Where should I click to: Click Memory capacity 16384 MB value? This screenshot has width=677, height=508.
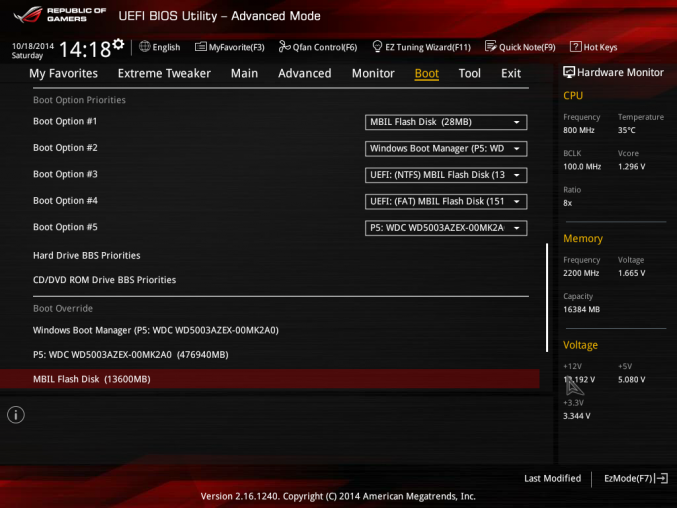coord(582,309)
